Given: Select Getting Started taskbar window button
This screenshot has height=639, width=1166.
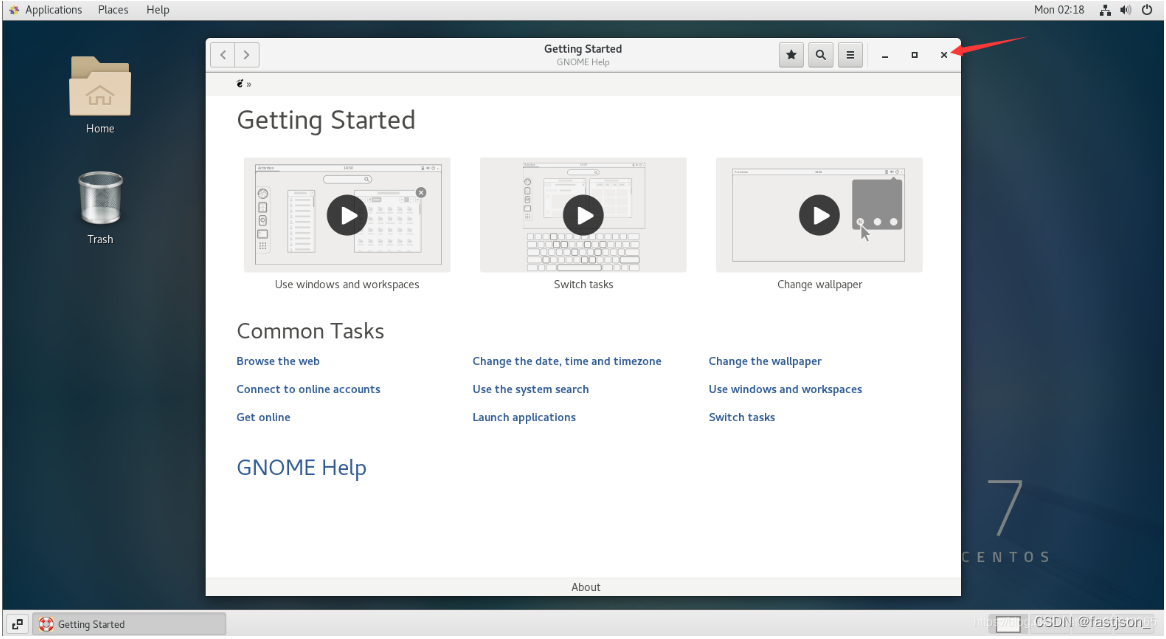Looking at the screenshot, I should pyautogui.click(x=129, y=625).
